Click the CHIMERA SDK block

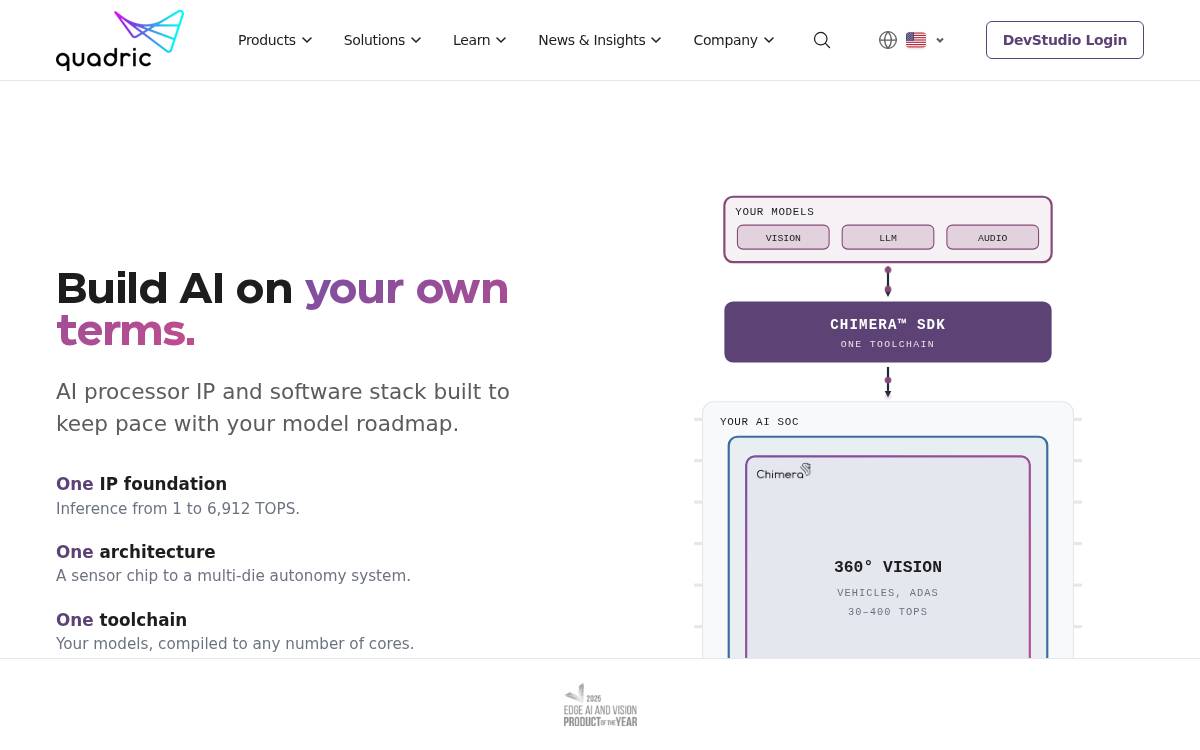point(888,332)
